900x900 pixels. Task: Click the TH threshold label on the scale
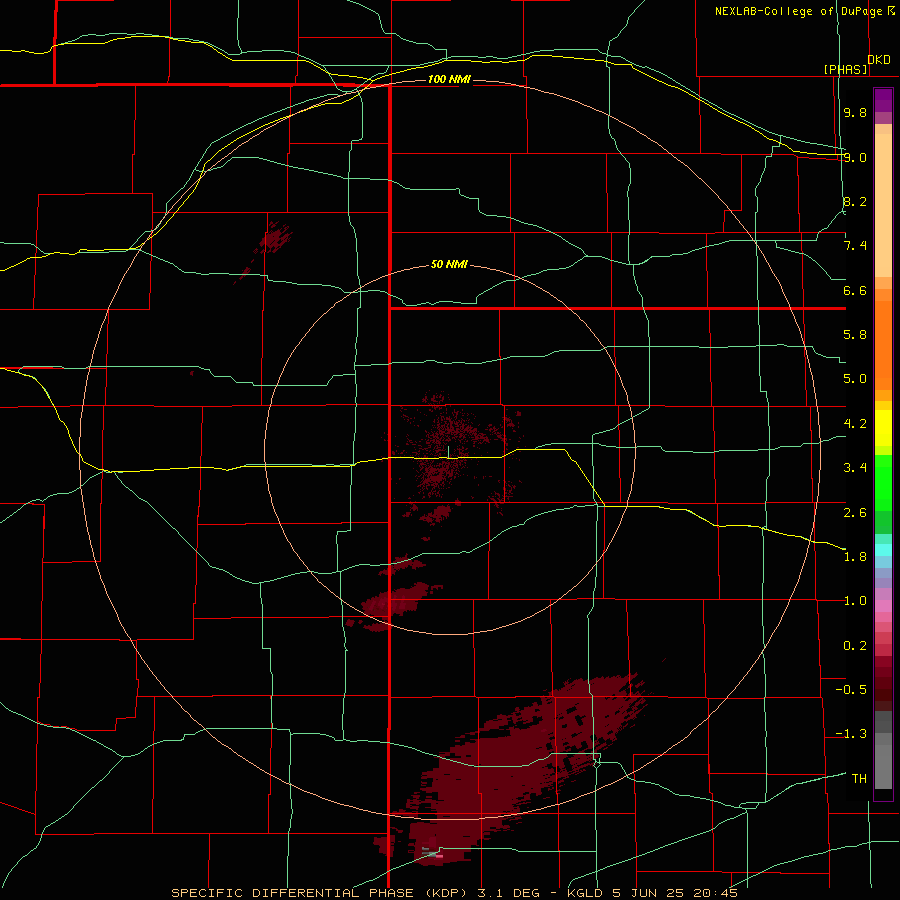[x=859, y=779]
